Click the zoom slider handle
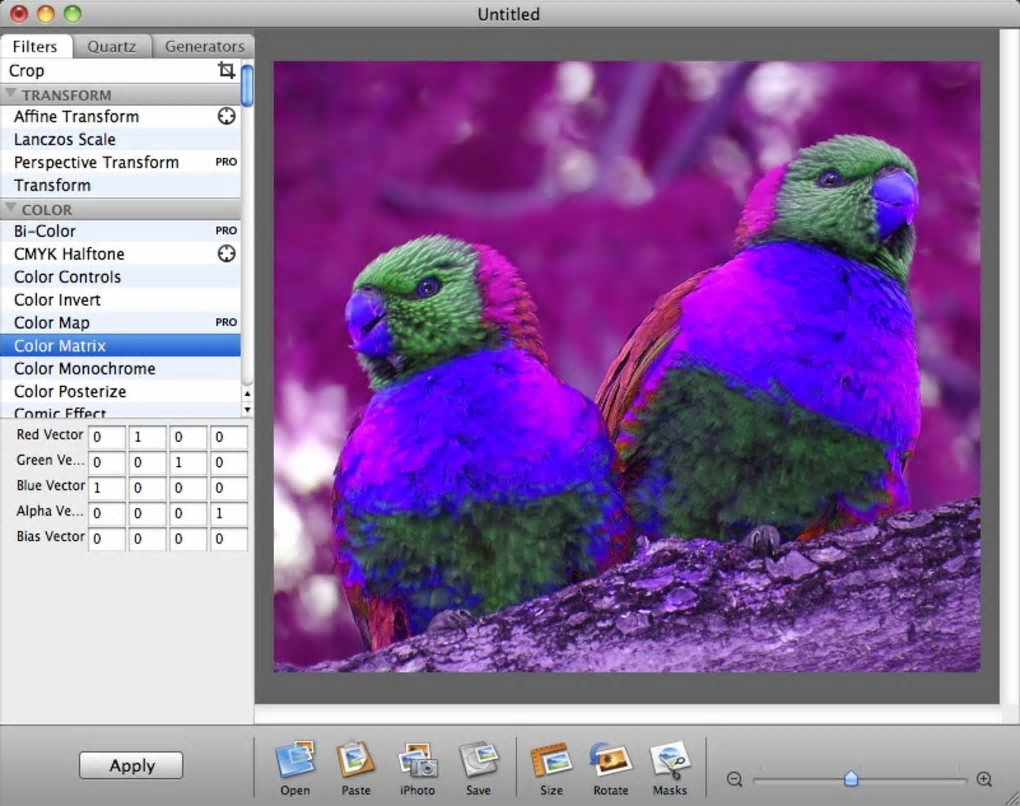This screenshot has width=1020, height=806. coord(851,778)
